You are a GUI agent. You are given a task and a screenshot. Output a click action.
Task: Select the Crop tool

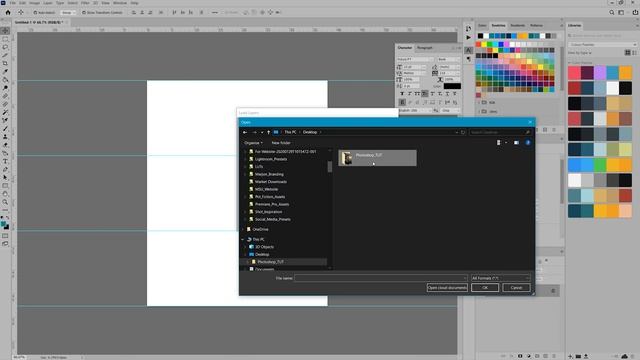5,64
